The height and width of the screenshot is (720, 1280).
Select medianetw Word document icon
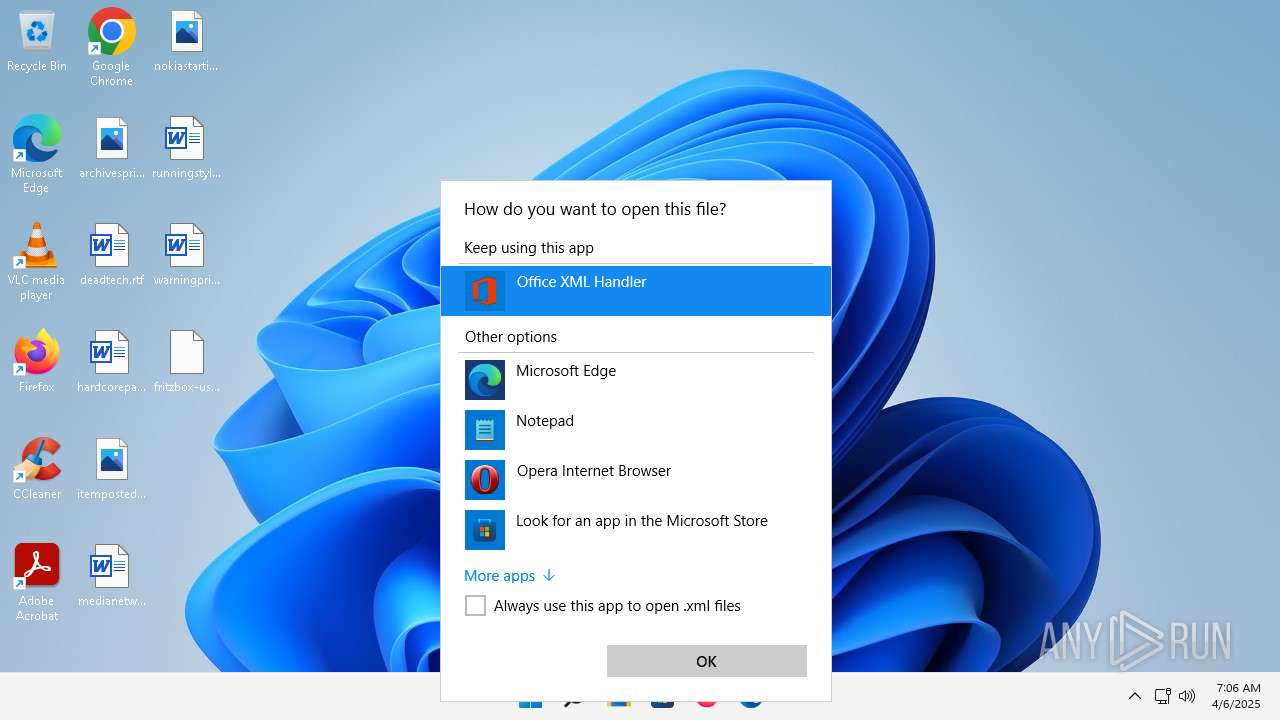pyautogui.click(x=111, y=577)
